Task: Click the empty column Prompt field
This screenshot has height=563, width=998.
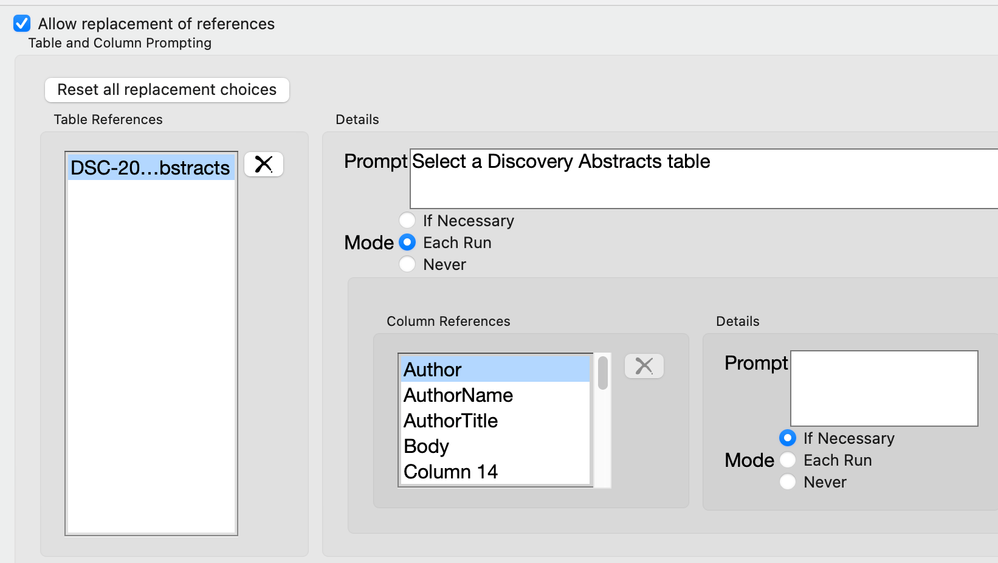Action: [884, 388]
